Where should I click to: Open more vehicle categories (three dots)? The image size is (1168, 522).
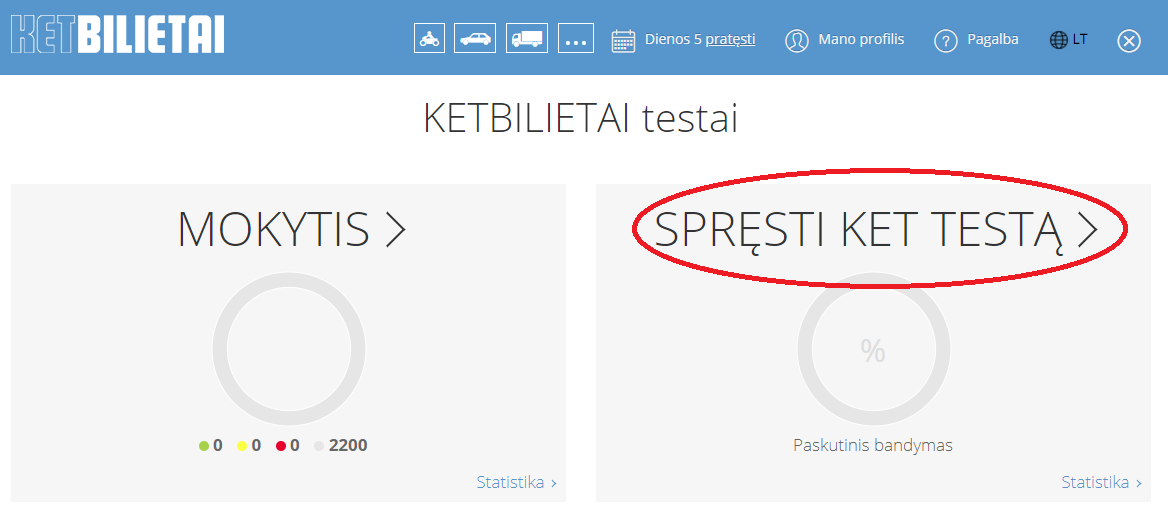tap(575, 40)
